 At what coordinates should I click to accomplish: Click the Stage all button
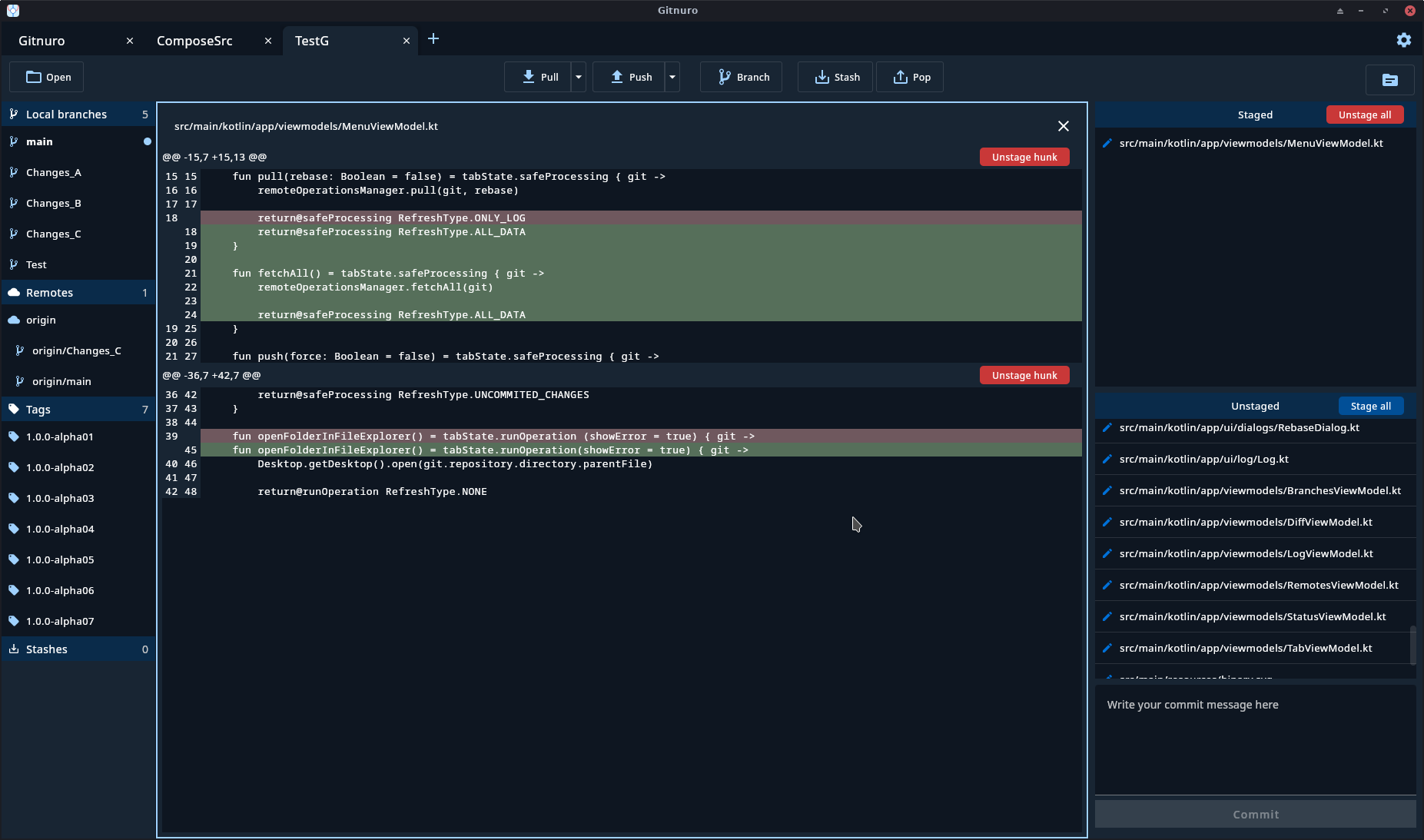coord(1371,406)
